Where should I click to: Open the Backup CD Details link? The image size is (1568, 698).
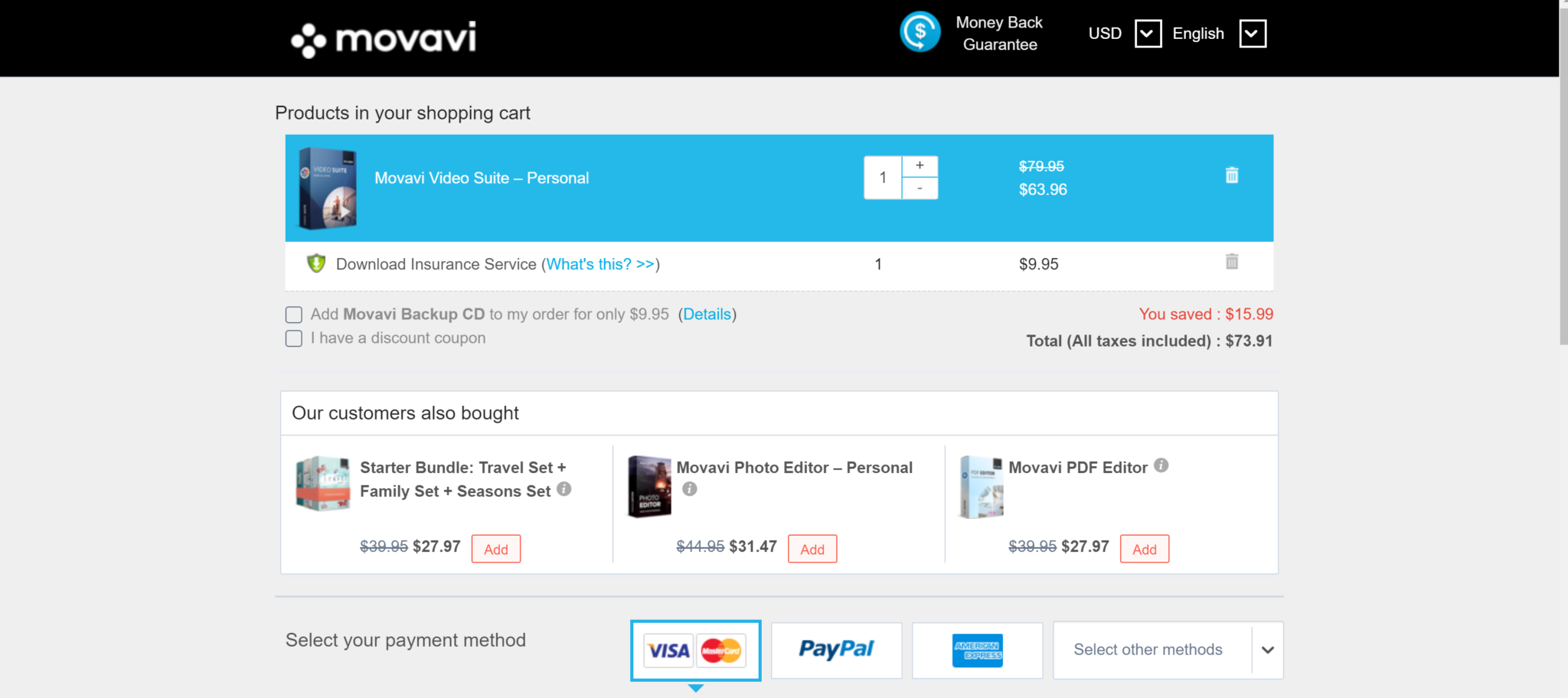click(707, 314)
